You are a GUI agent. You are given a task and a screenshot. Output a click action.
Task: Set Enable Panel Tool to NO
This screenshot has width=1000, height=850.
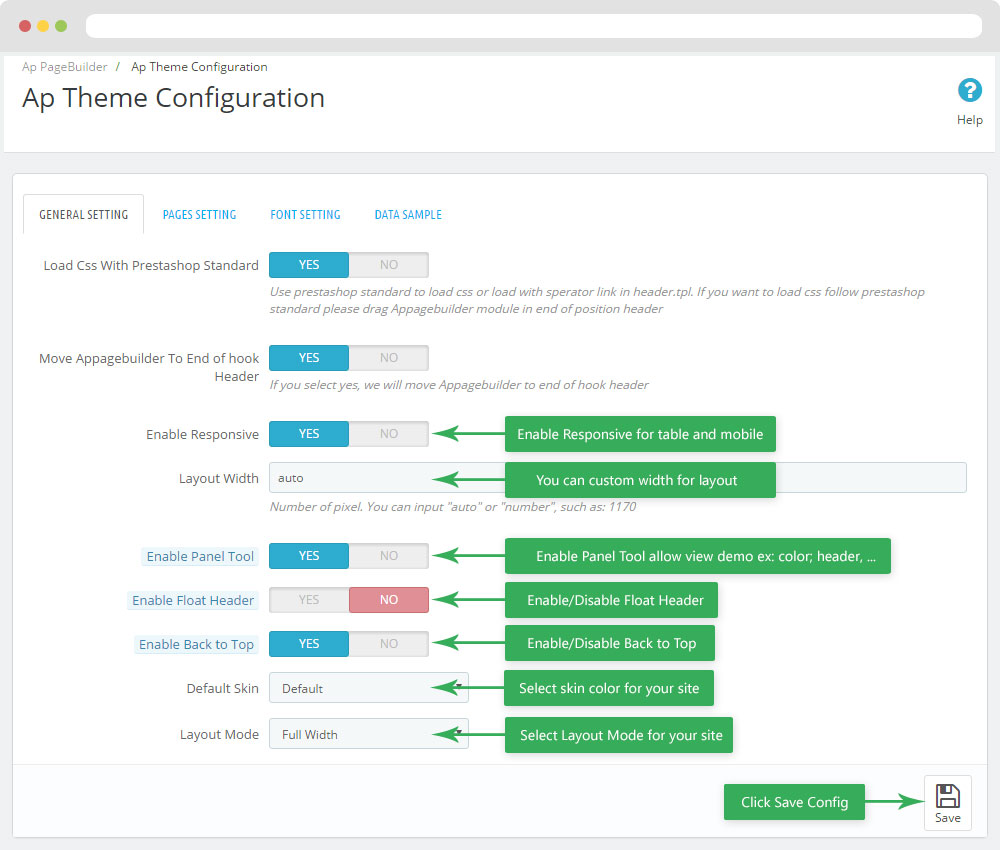[388, 556]
